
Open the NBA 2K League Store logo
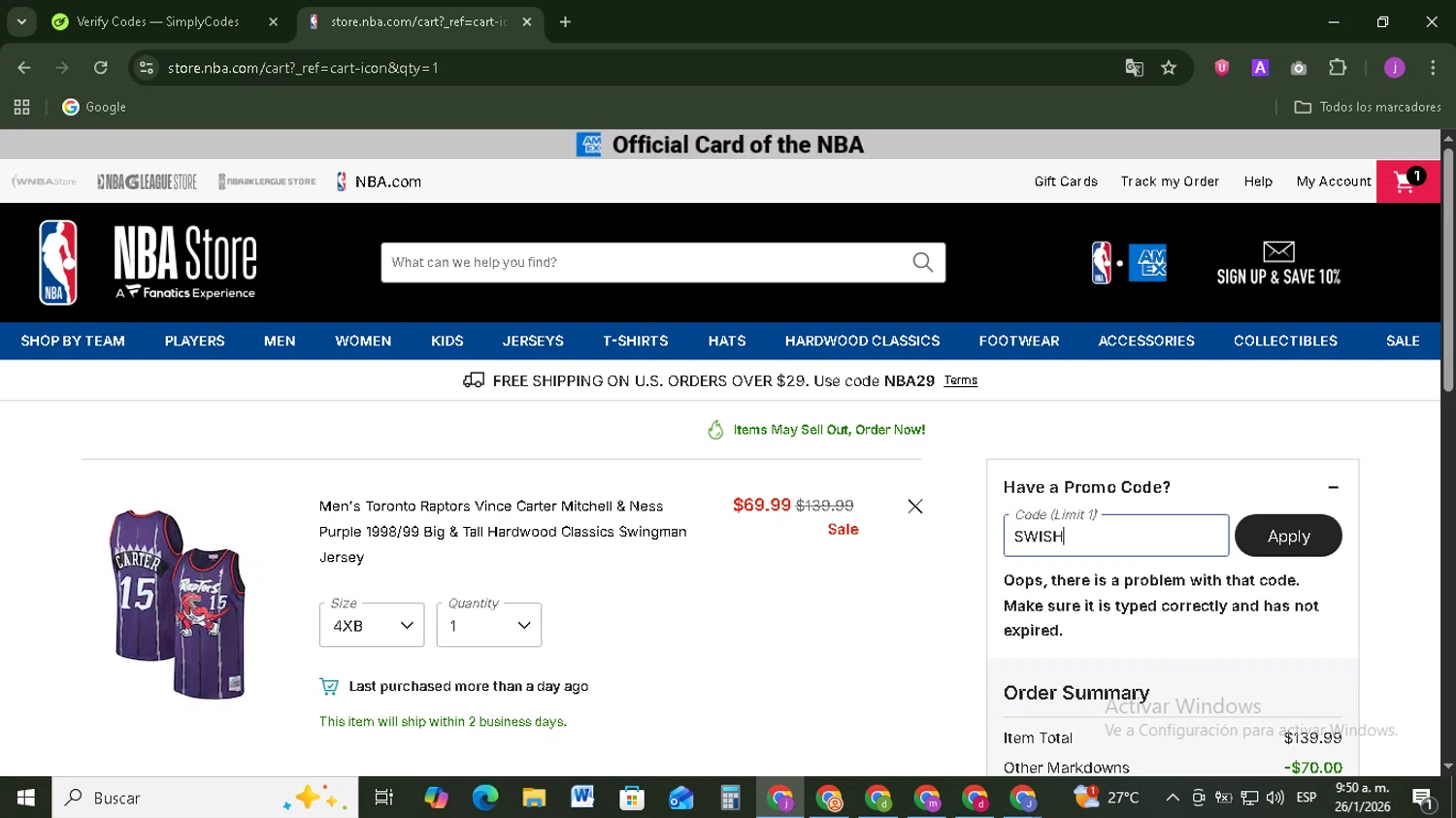click(267, 181)
